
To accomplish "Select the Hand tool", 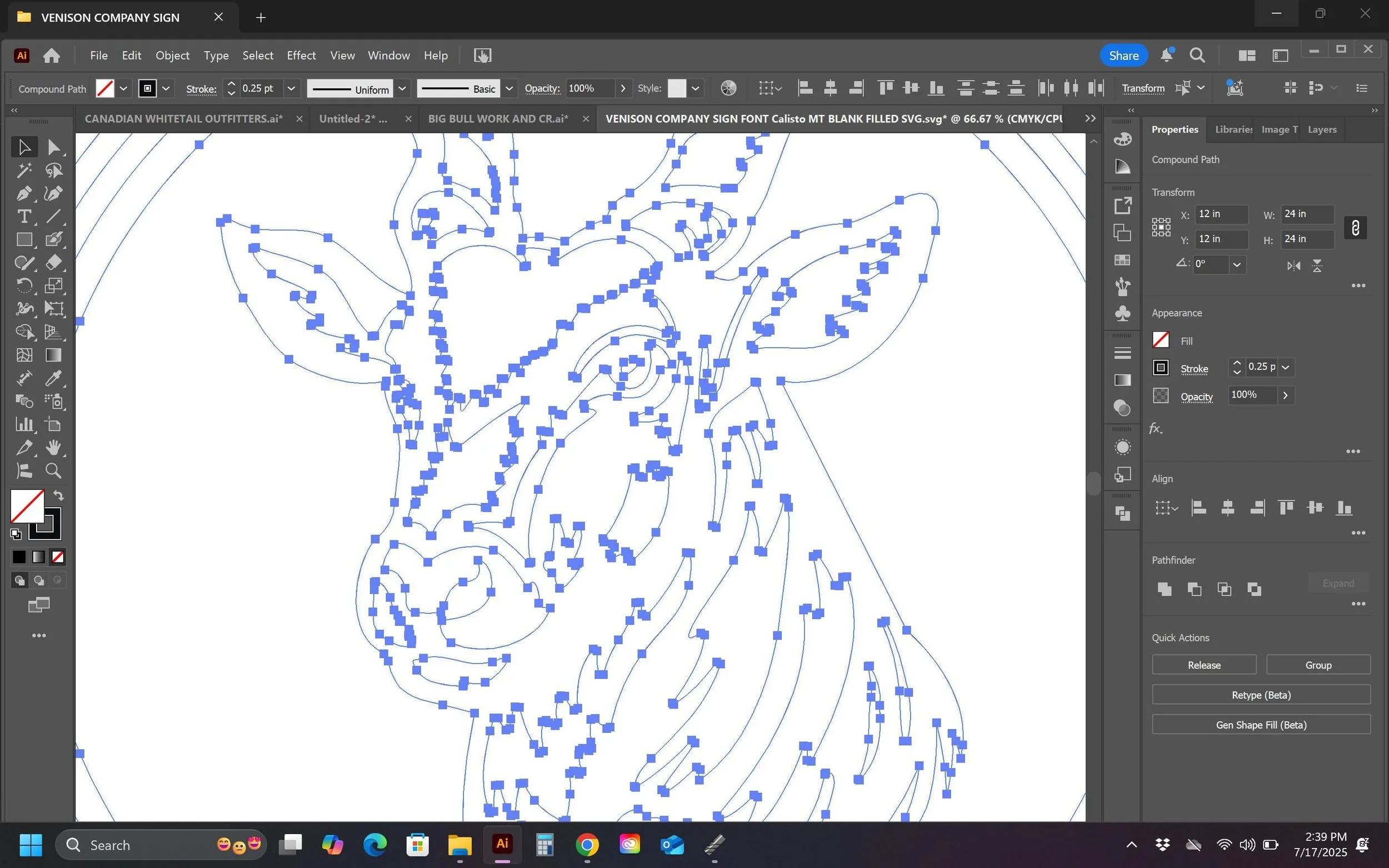I will pyautogui.click(x=53, y=447).
